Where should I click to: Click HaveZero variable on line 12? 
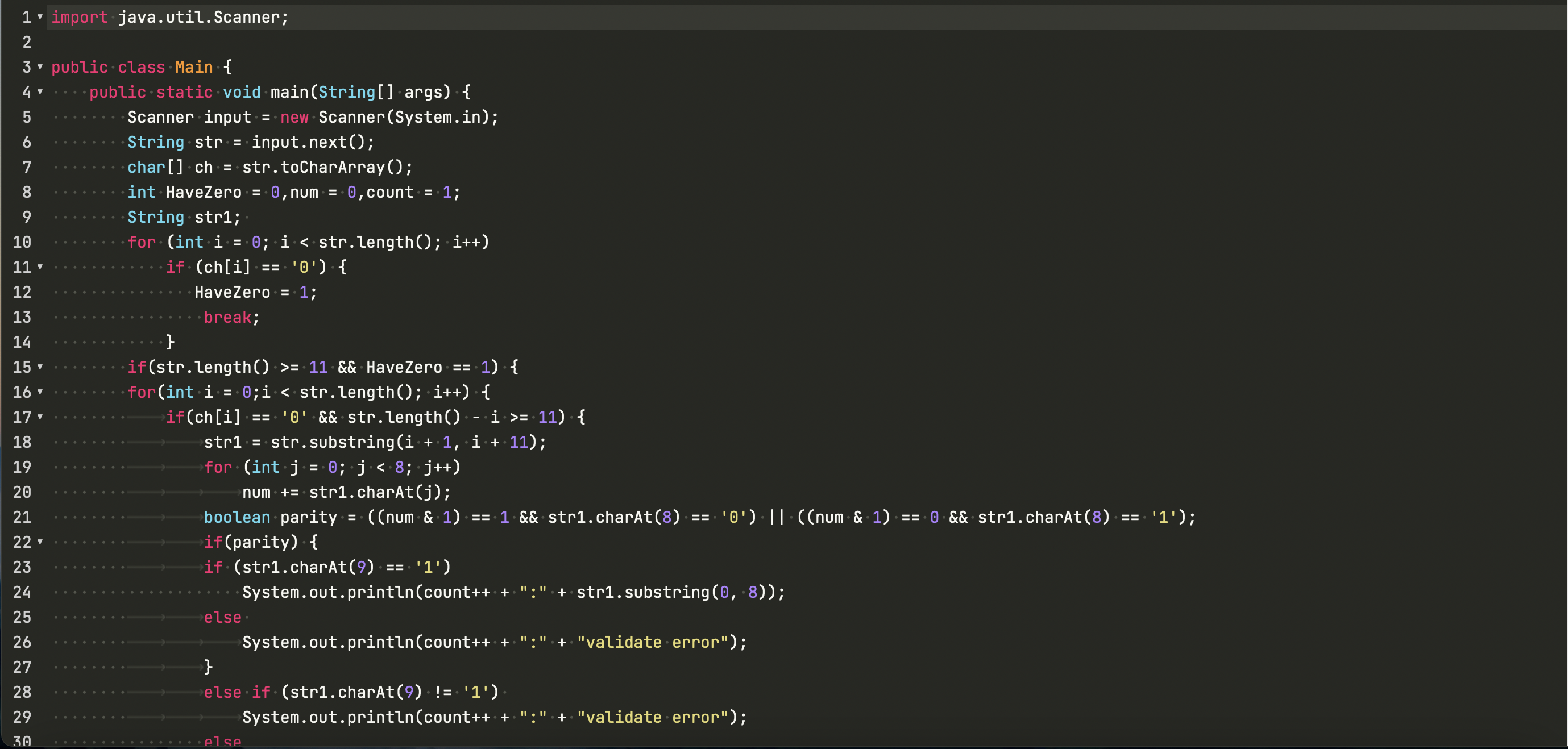(232, 292)
